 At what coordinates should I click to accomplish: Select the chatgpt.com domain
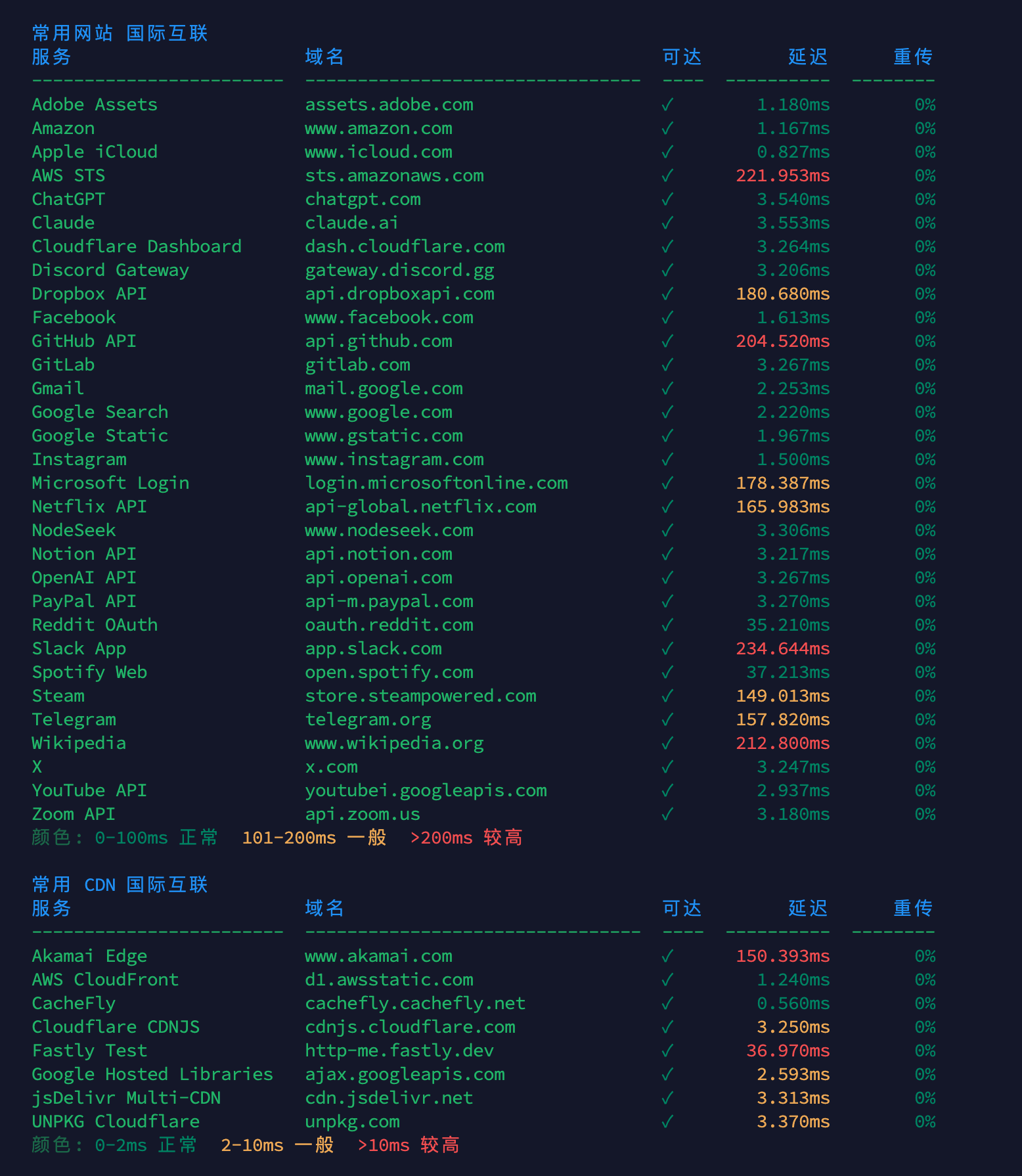click(363, 199)
